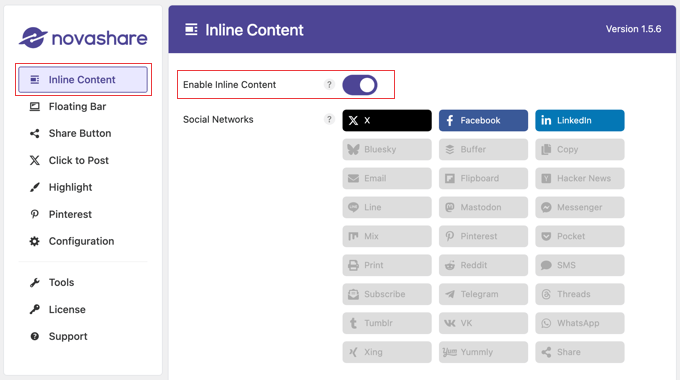Image resolution: width=680 pixels, height=380 pixels.
Task: Enable the Email network button
Action: (387, 178)
